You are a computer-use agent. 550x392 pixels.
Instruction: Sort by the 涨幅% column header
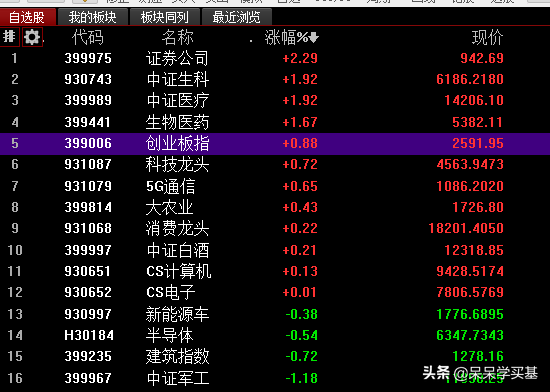click(291, 38)
